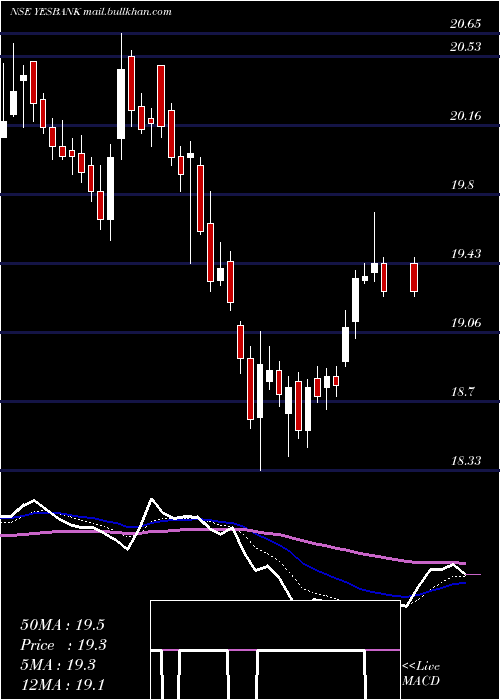Click the 12MA : 19.1 readout
The width and height of the screenshot is (500, 700).
[62, 685]
